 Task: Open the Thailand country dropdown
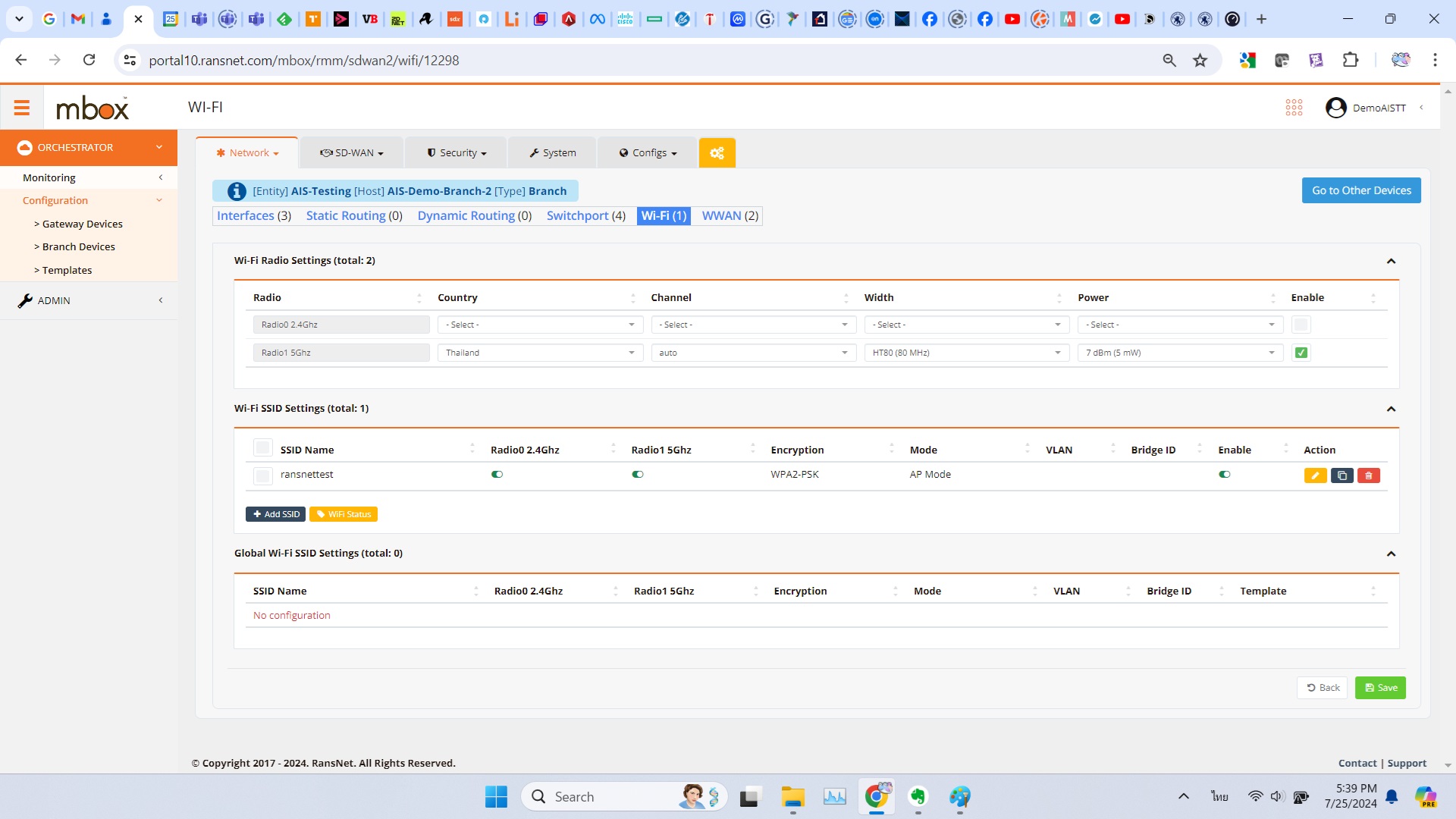(x=539, y=353)
